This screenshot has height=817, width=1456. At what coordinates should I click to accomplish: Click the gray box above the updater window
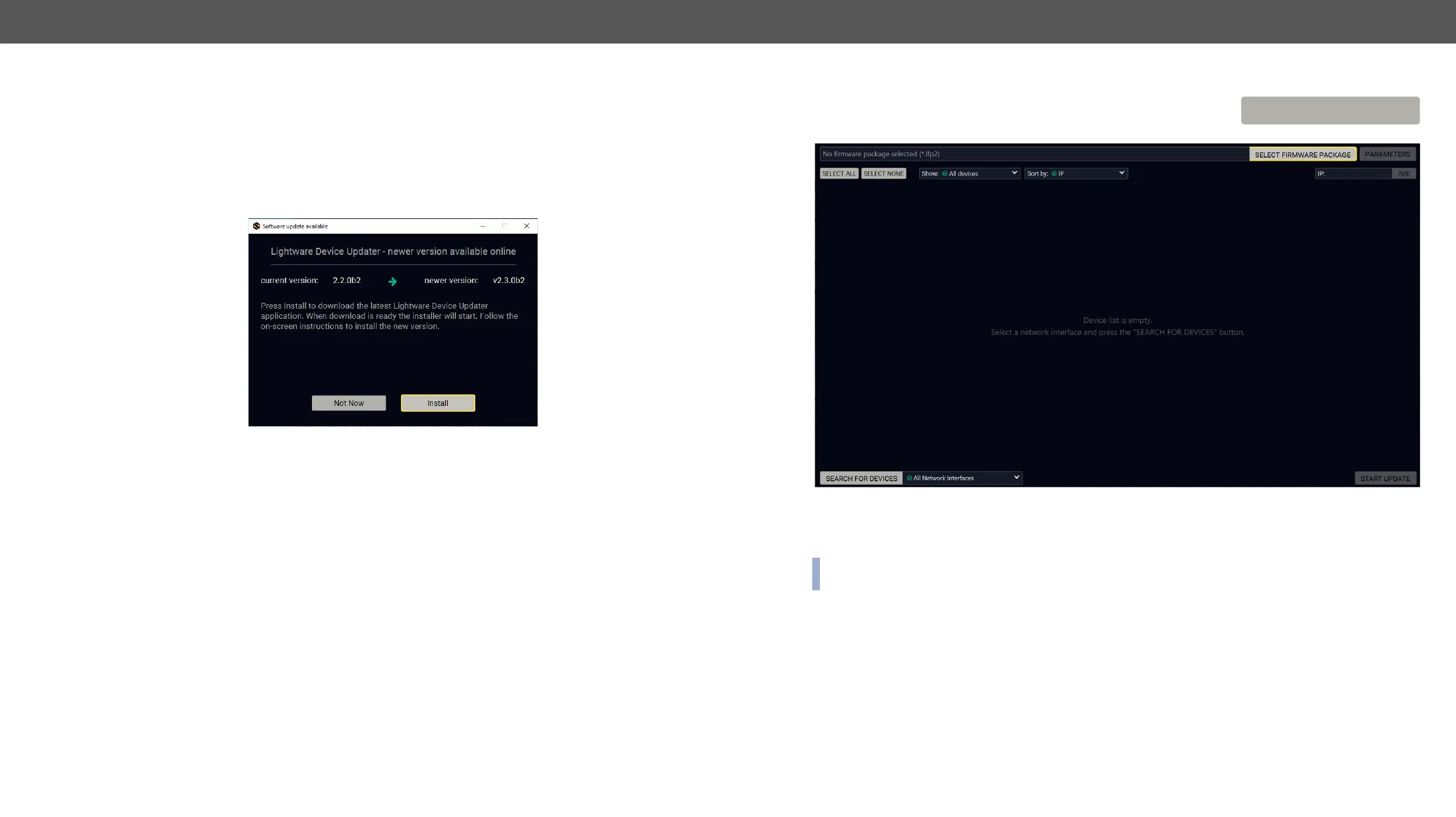click(x=1330, y=111)
